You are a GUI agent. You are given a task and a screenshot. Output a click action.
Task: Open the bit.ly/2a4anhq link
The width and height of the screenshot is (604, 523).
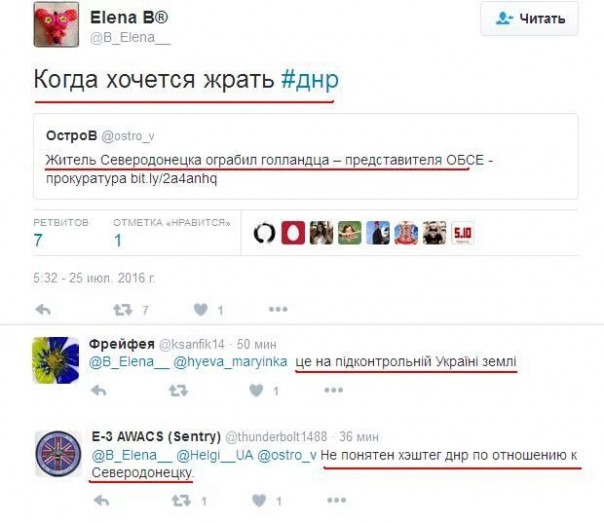[x=174, y=178]
